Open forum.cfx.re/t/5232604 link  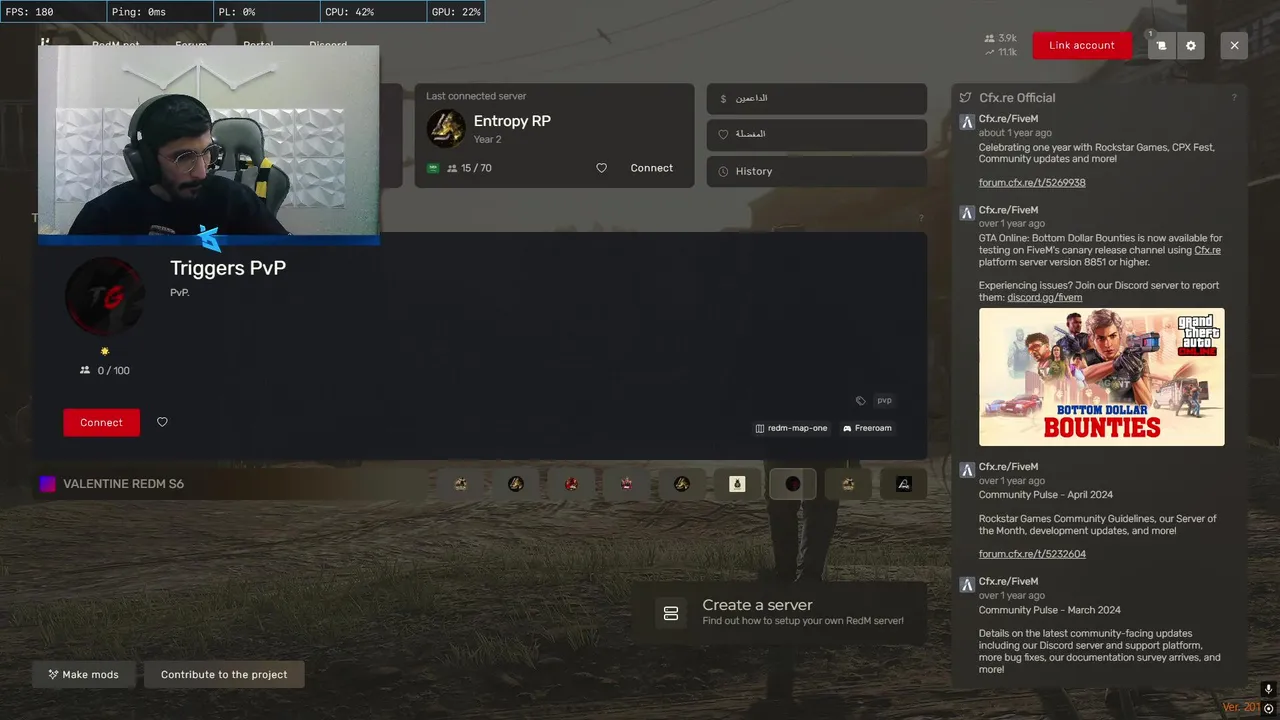[x=1032, y=554]
